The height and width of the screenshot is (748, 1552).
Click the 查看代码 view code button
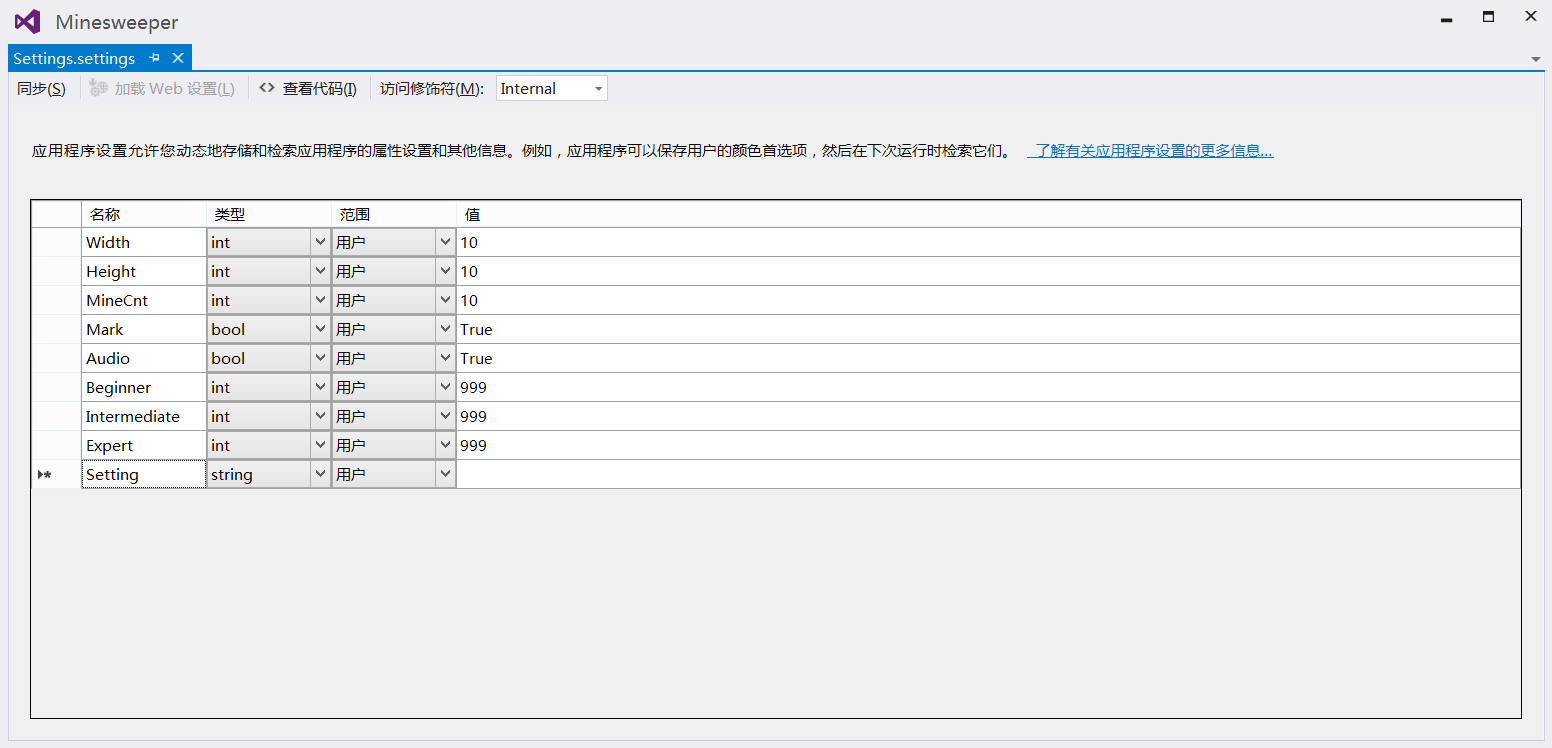click(308, 88)
